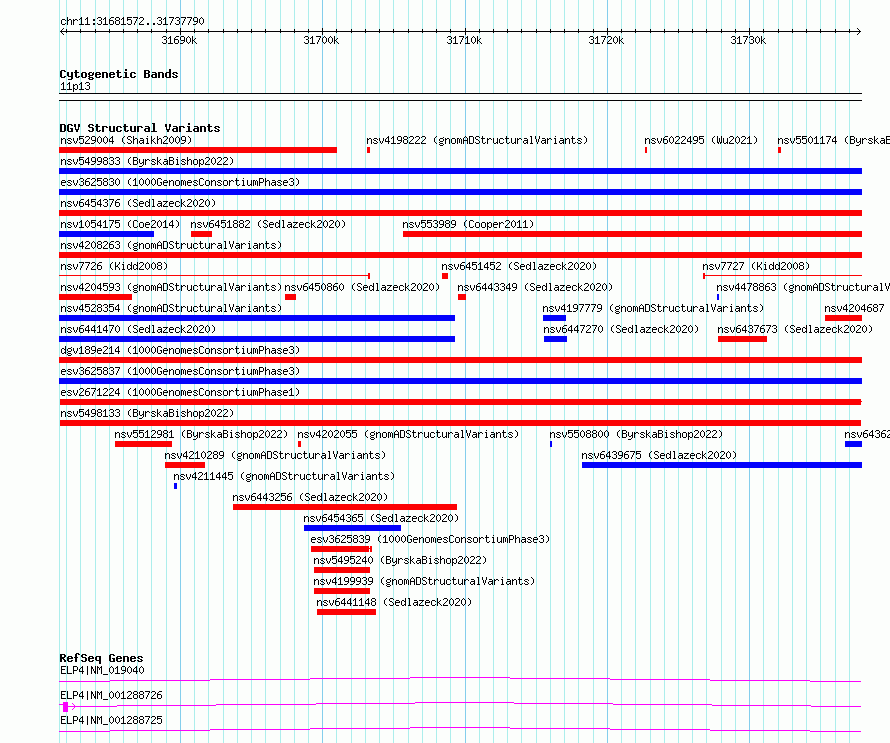The image size is (890, 743).
Task: Click nsv6450860 (Sedlazeck2020) label
Action: click(x=362, y=287)
